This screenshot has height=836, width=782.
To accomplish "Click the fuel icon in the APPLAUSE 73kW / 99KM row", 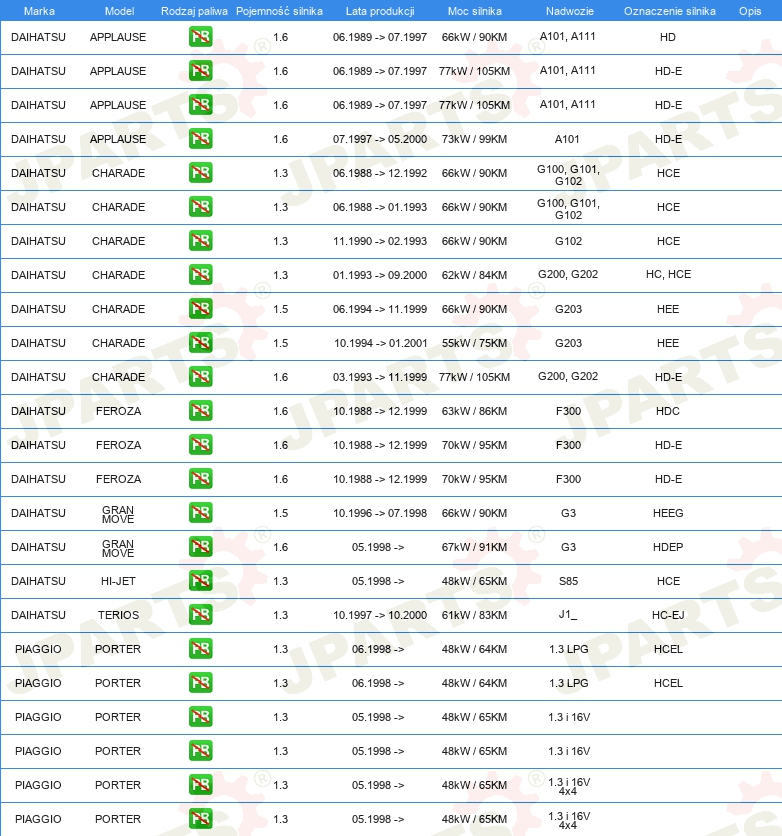I will 200,139.
